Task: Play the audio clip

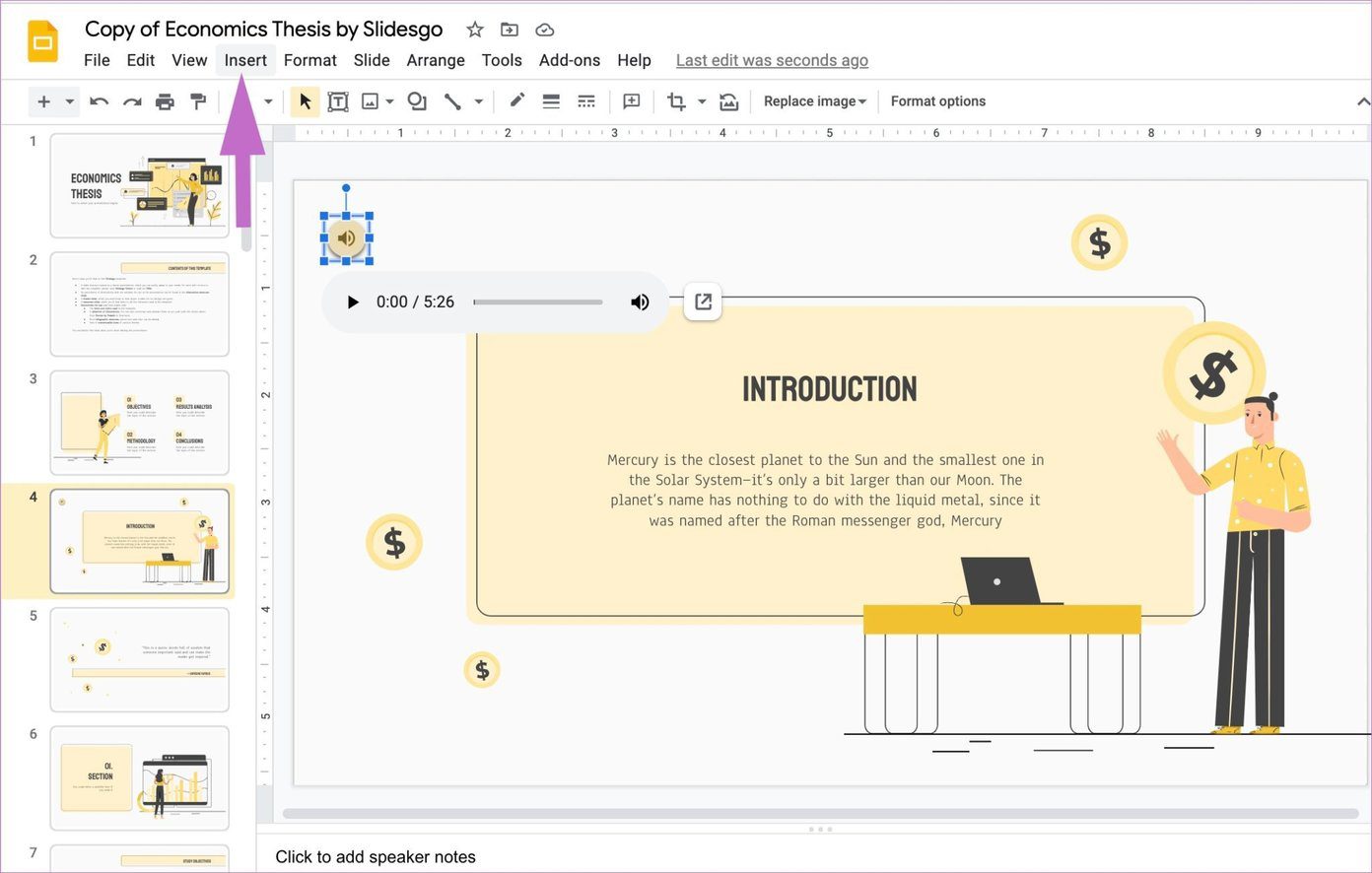Action: pos(352,302)
